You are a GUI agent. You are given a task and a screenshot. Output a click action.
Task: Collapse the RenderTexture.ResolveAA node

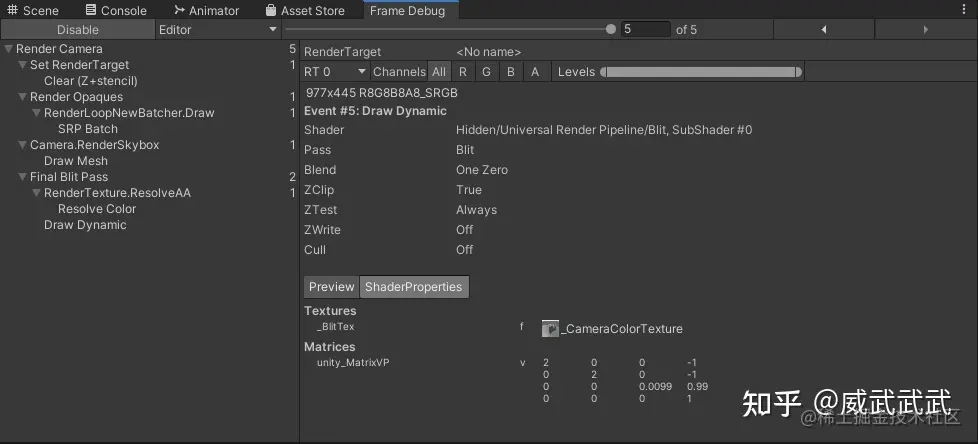[36, 193]
